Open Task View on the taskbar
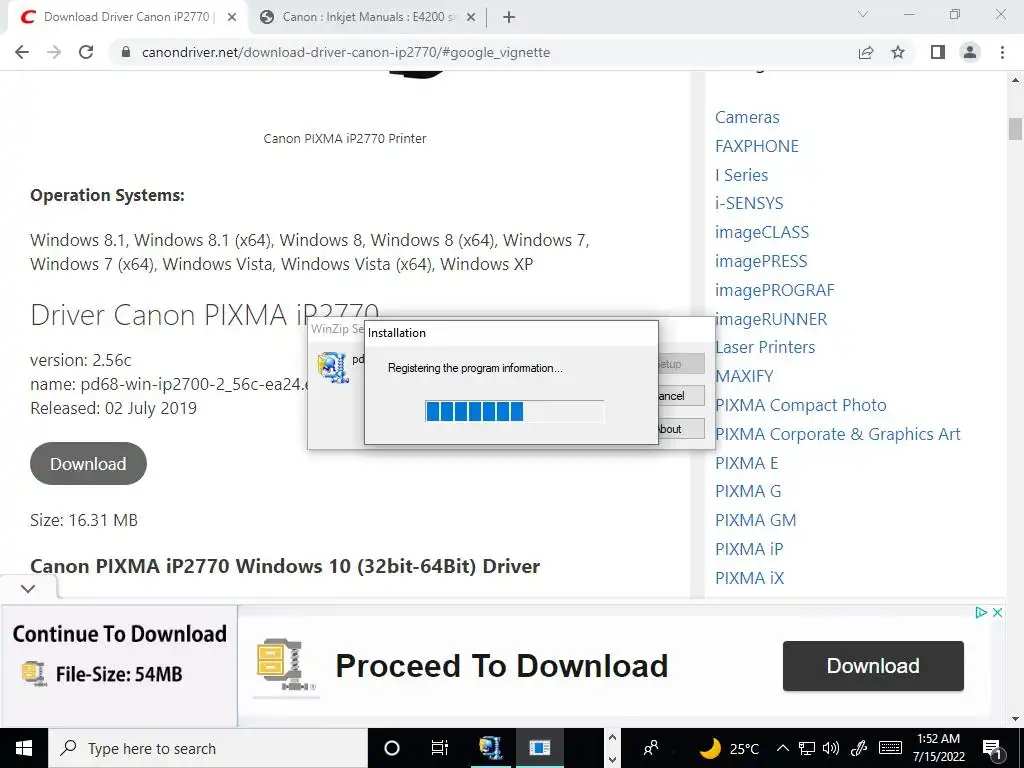Image resolution: width=1024 pixels, height=768 pixels. tap(440, 748)
